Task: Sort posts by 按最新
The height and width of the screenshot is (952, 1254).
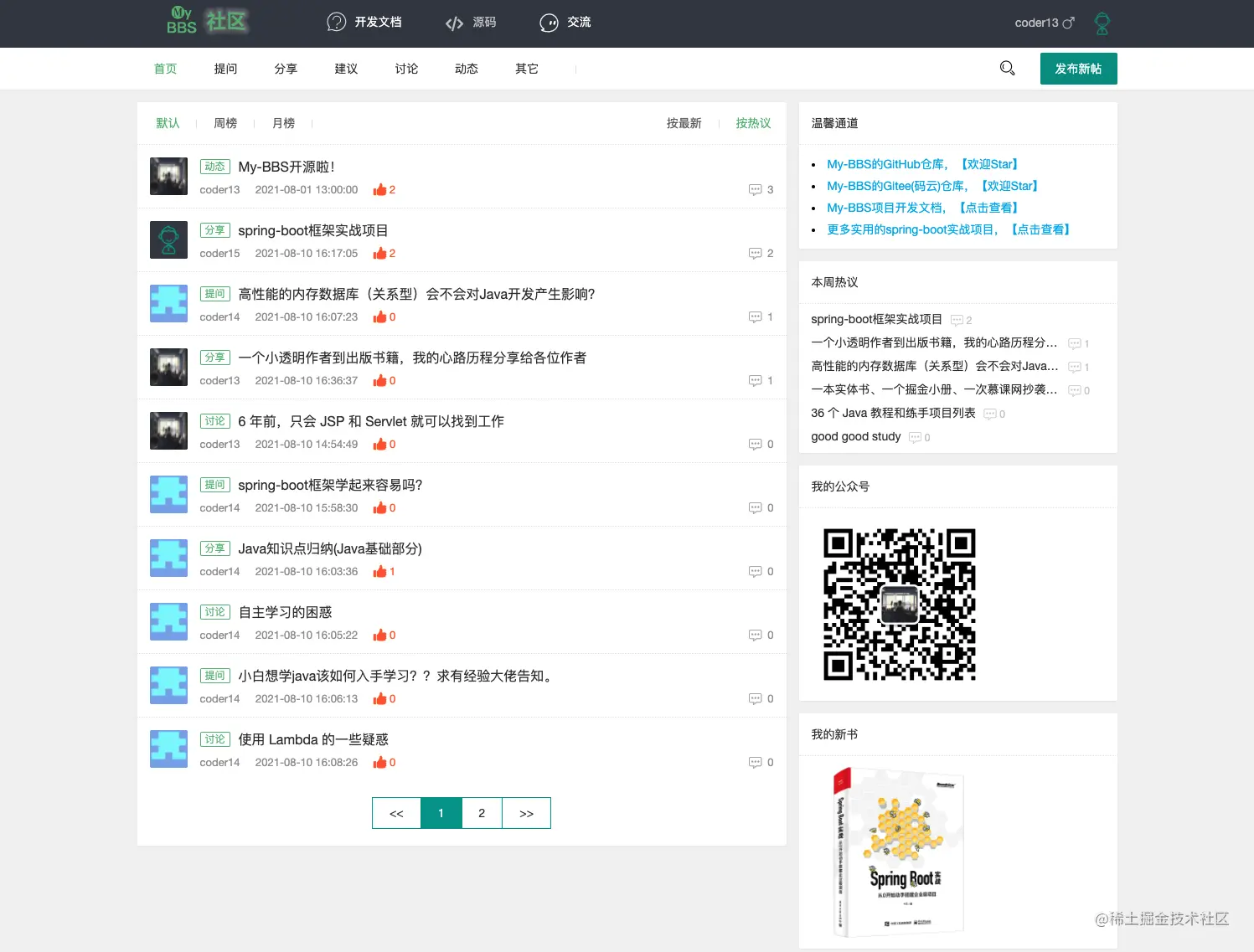Action: (684, 123)
